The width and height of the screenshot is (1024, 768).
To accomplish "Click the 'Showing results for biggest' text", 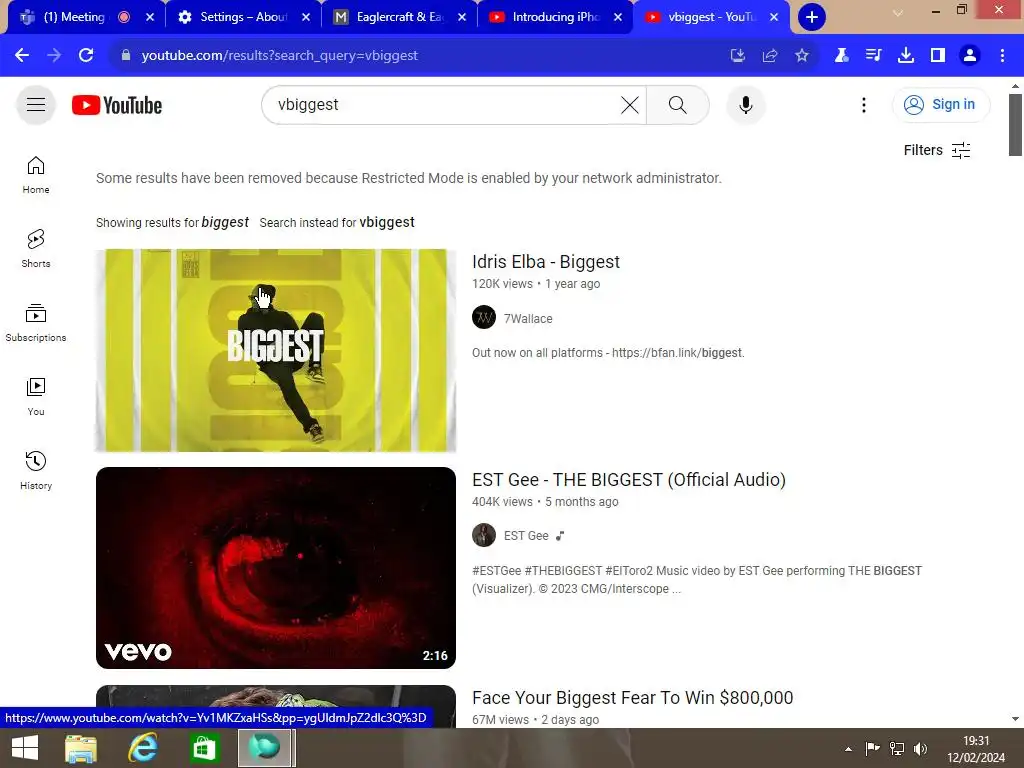I will 172,222.
